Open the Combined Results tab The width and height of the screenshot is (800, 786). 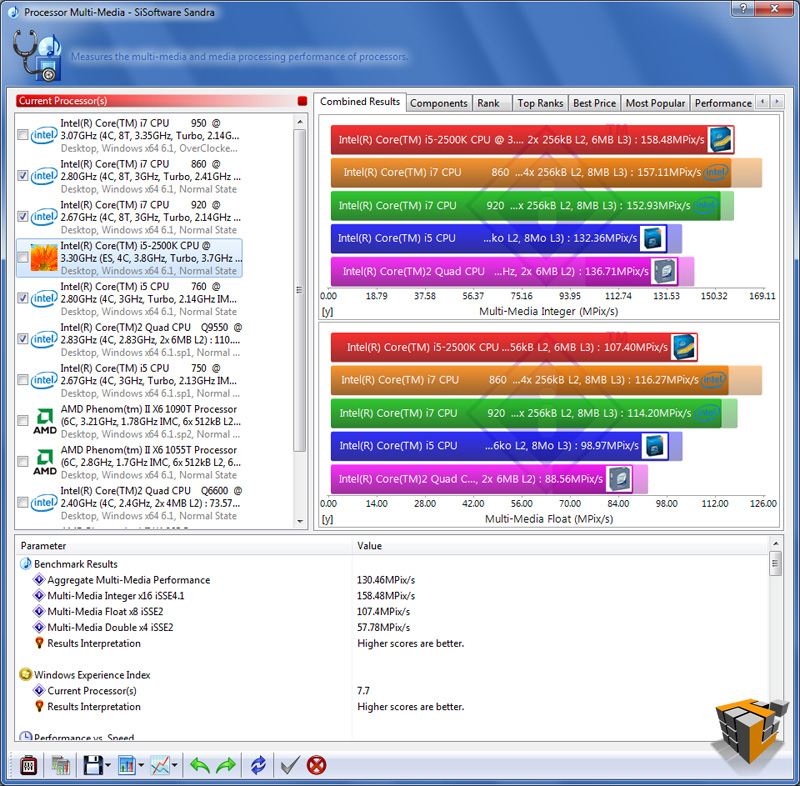click(x=360, y=102)
